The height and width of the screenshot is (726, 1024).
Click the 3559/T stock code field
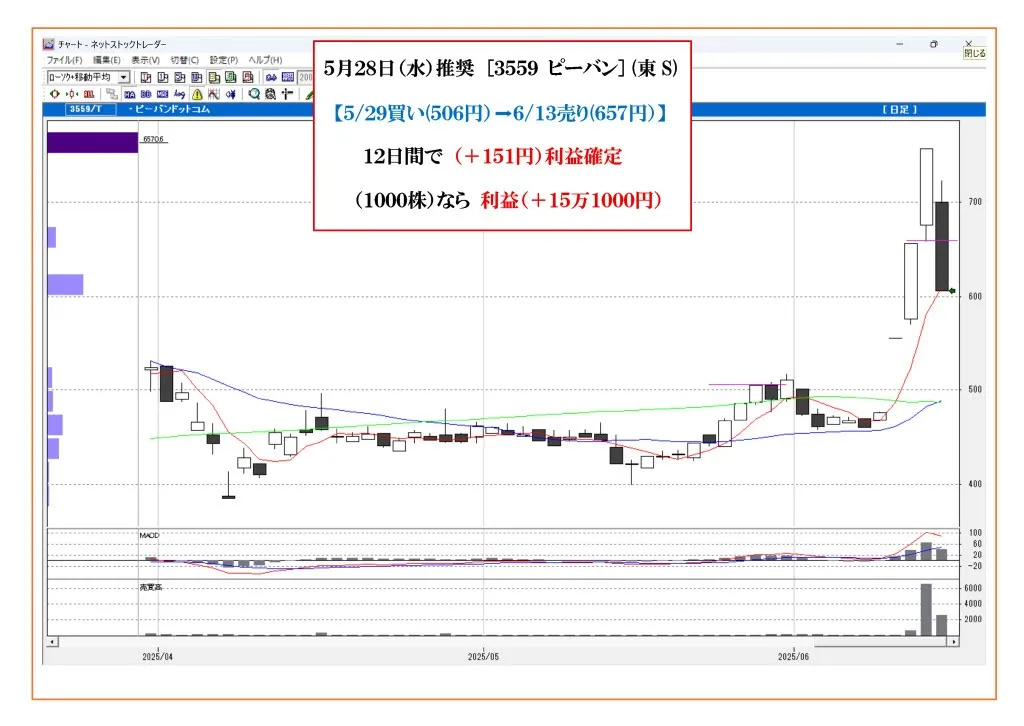click(x=91, y=110)
